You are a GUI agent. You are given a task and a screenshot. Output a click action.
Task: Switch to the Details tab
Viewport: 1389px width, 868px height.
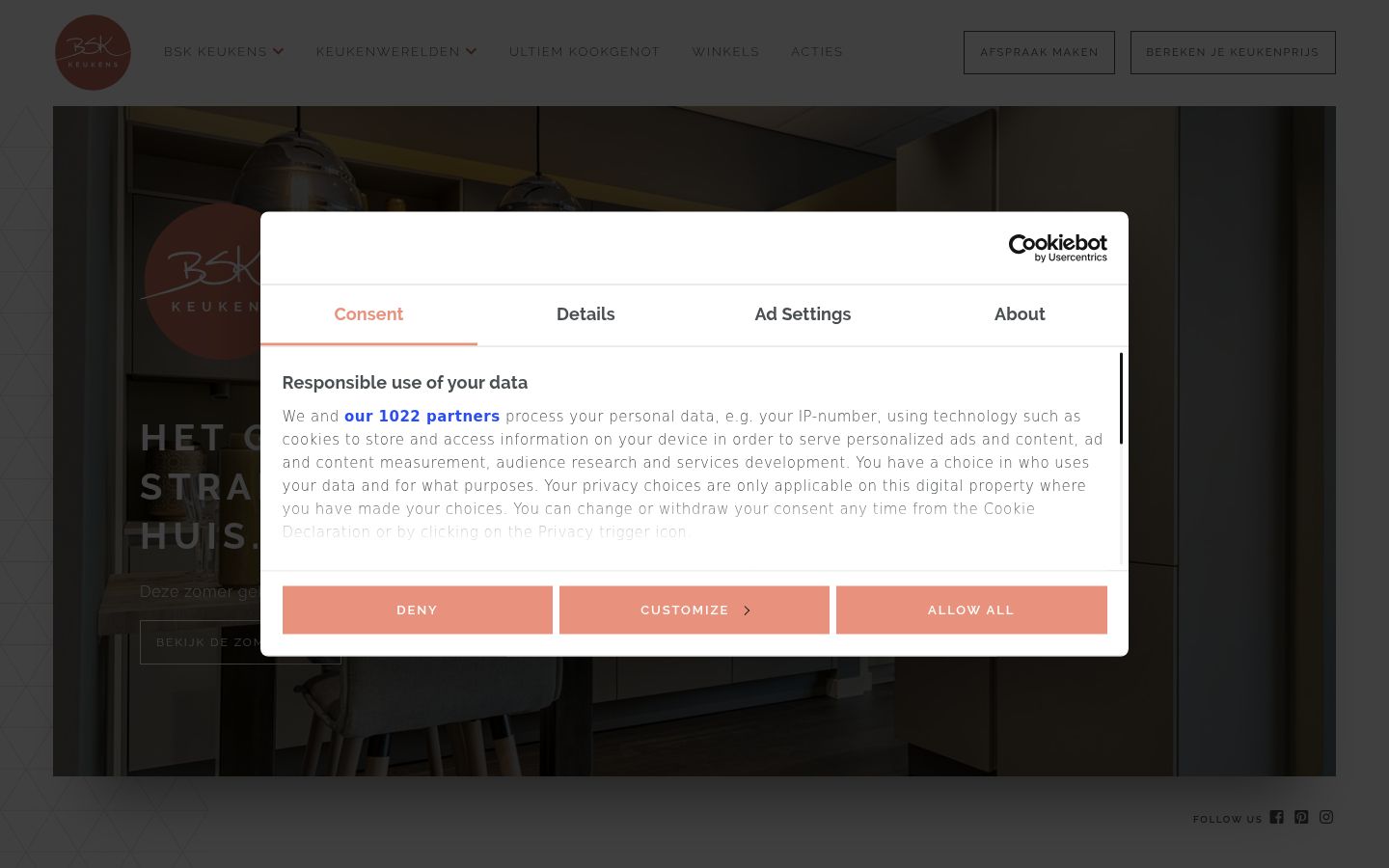point(586,314)
